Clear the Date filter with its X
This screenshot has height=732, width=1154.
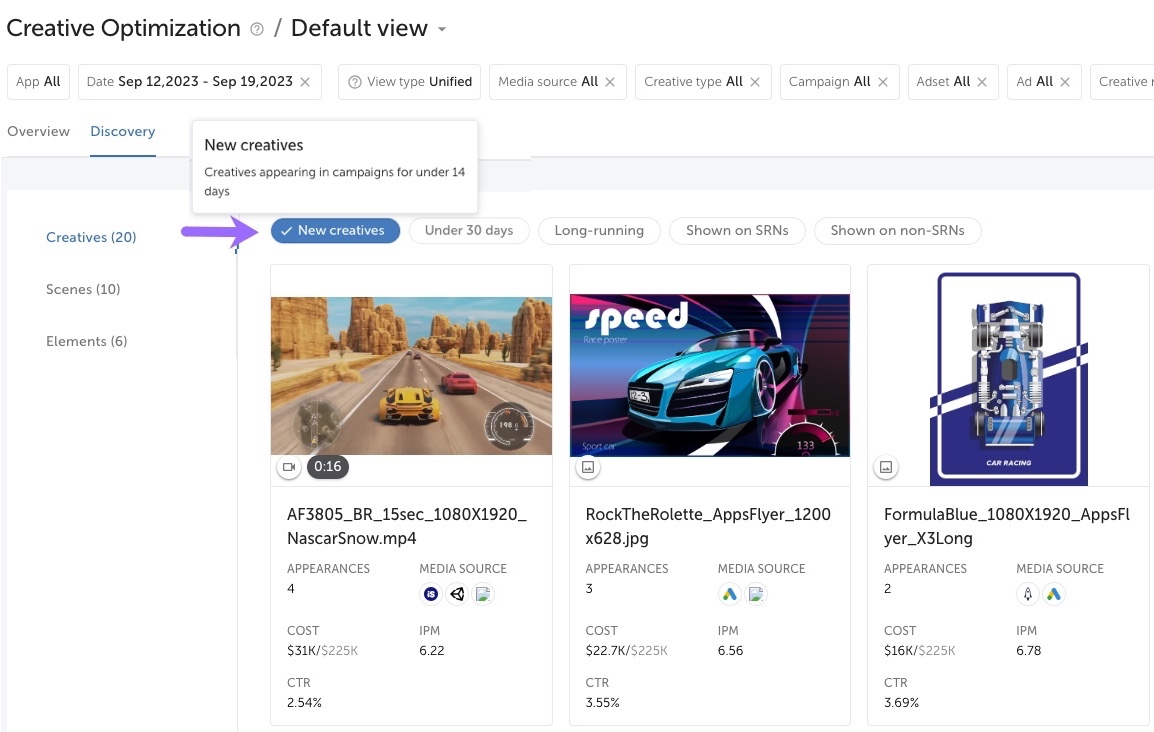(x=305, y=82)
